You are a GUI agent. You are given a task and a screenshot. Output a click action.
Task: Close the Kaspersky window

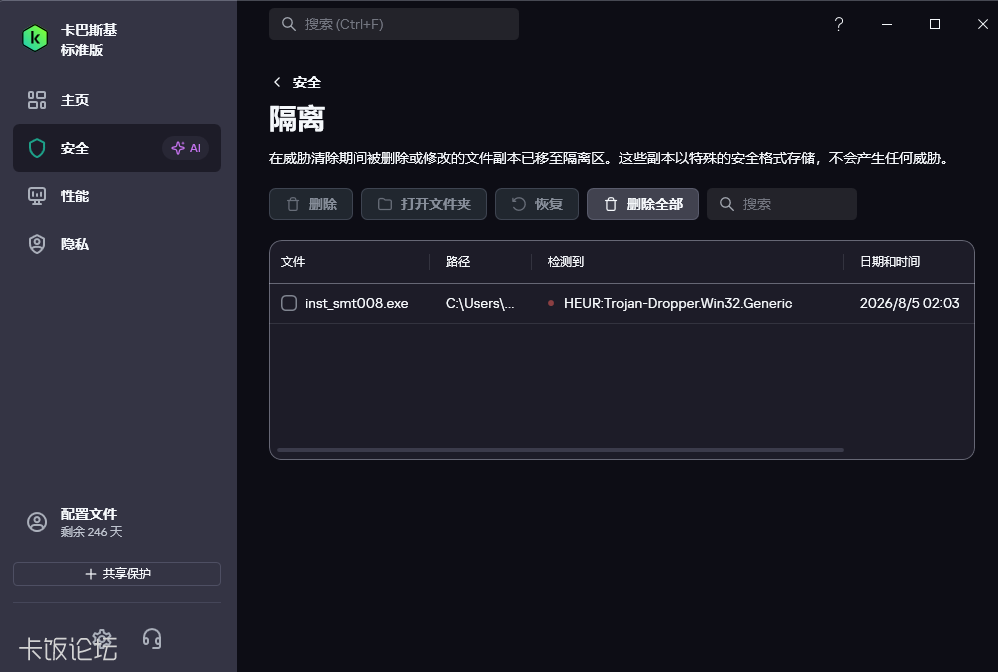(983, 24)
